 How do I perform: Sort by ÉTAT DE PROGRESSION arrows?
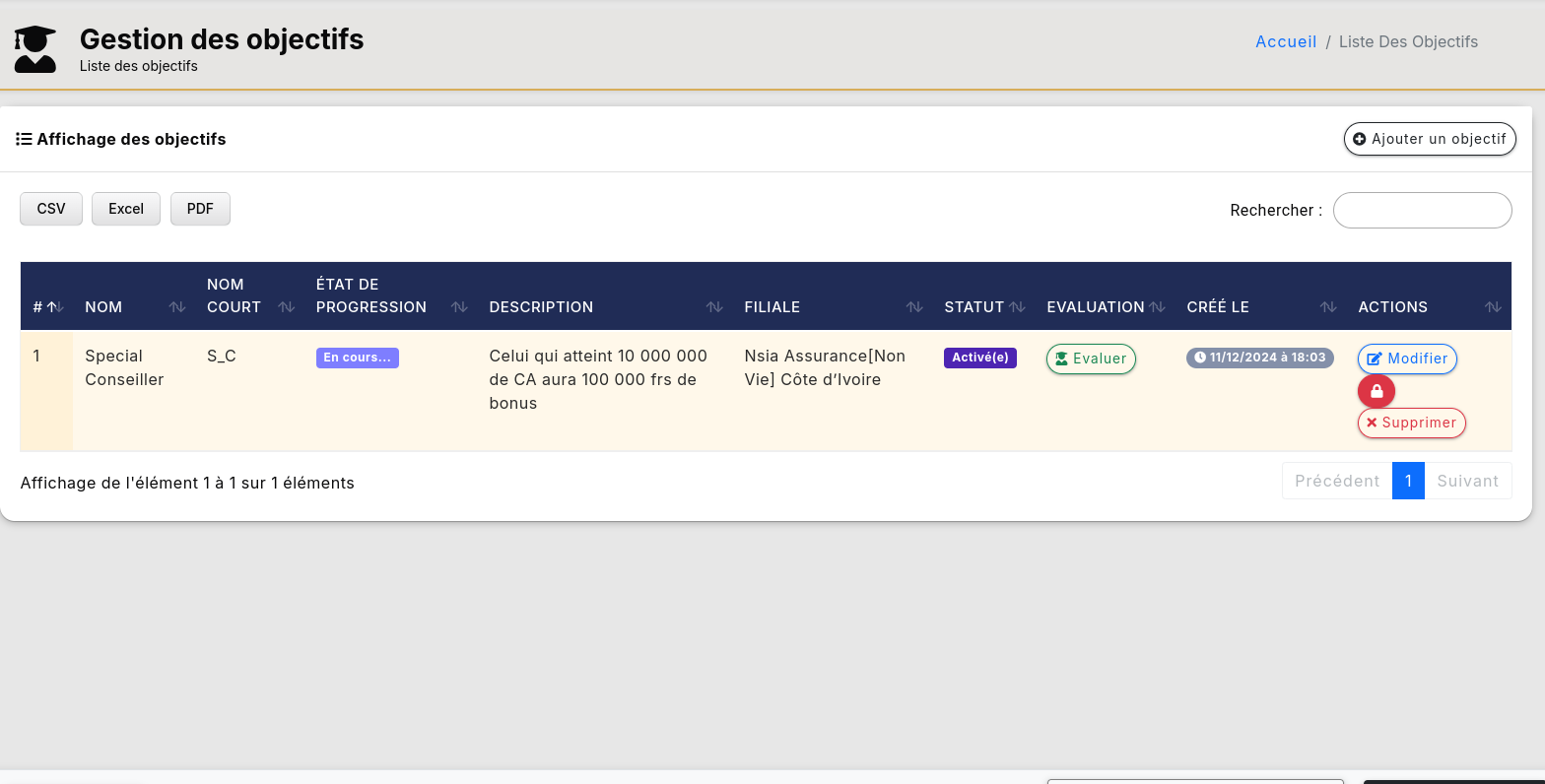pyautogui.click(x=459, y=307)
